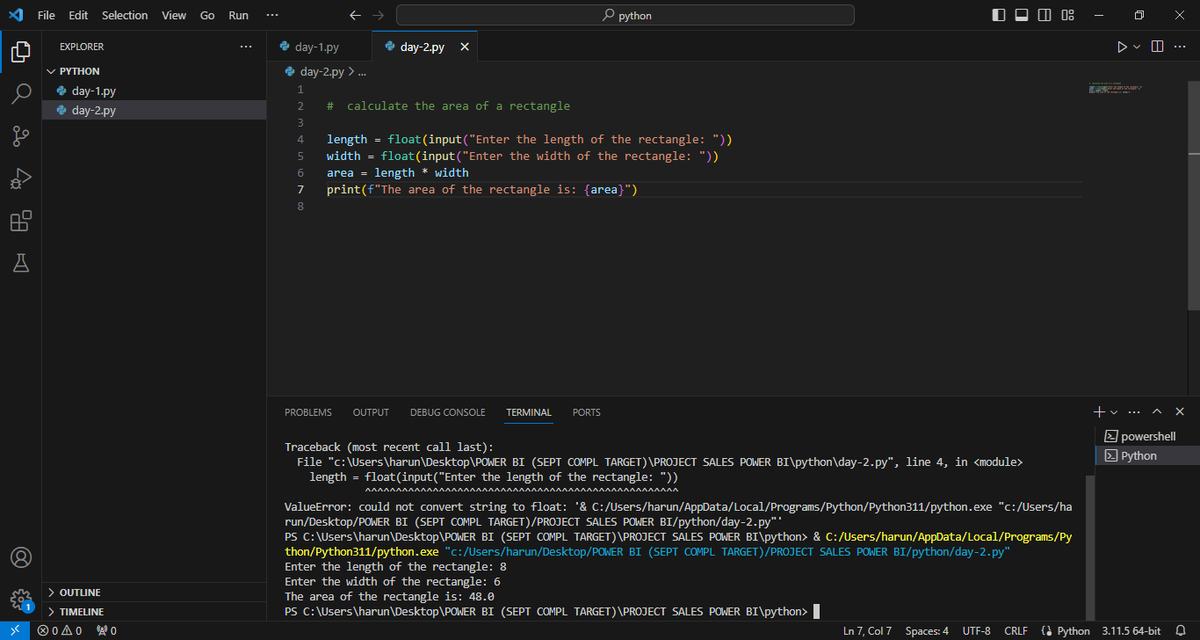Click the search box labeled python

pyautogui.click(x=625, y=15)
